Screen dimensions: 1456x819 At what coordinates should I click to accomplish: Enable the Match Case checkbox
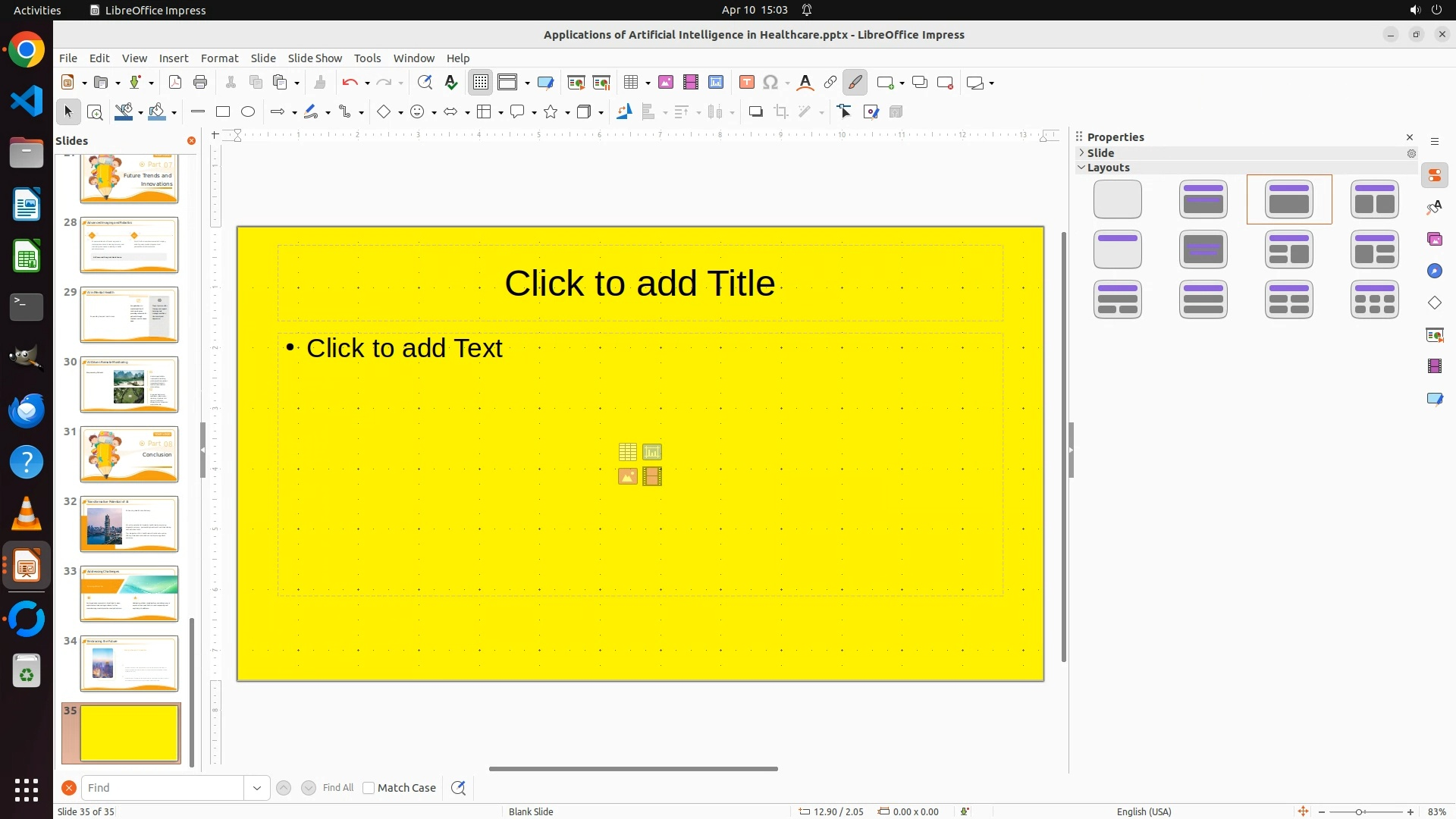[x=369, y=788]
